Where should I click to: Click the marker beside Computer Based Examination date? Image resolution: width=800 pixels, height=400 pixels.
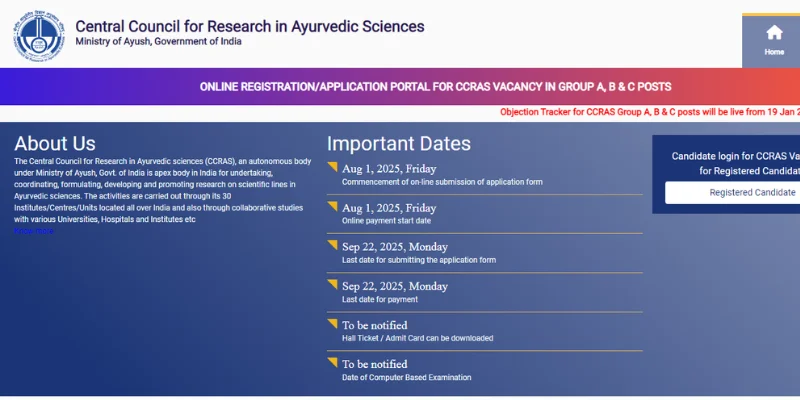(x=333, y=361)
